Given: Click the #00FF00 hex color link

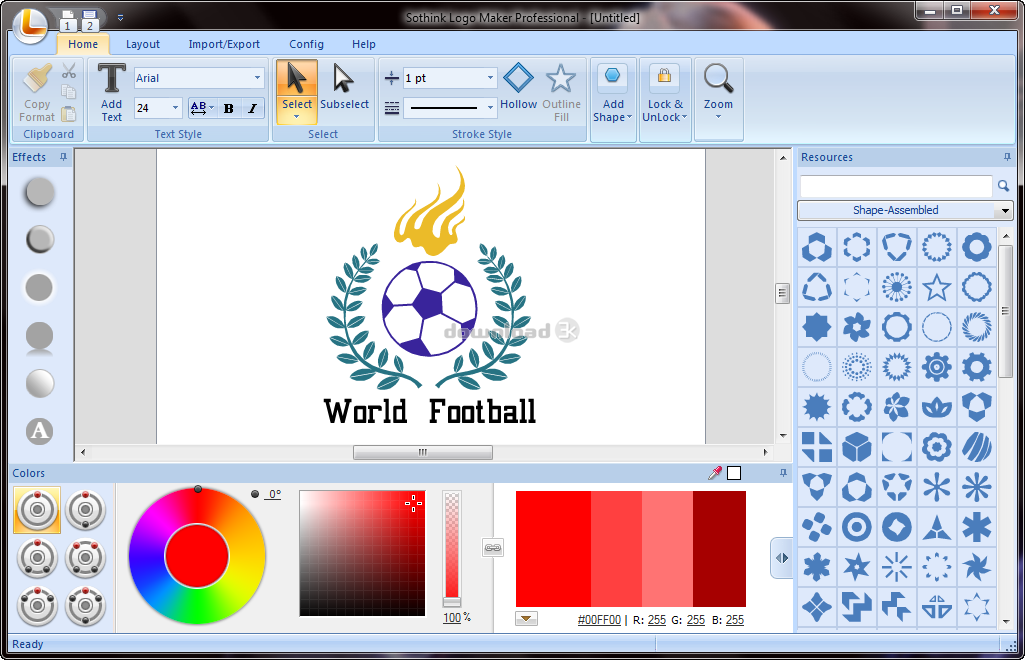Looking at the screenshot, I should pyautogui.click(x=599, y=620).
